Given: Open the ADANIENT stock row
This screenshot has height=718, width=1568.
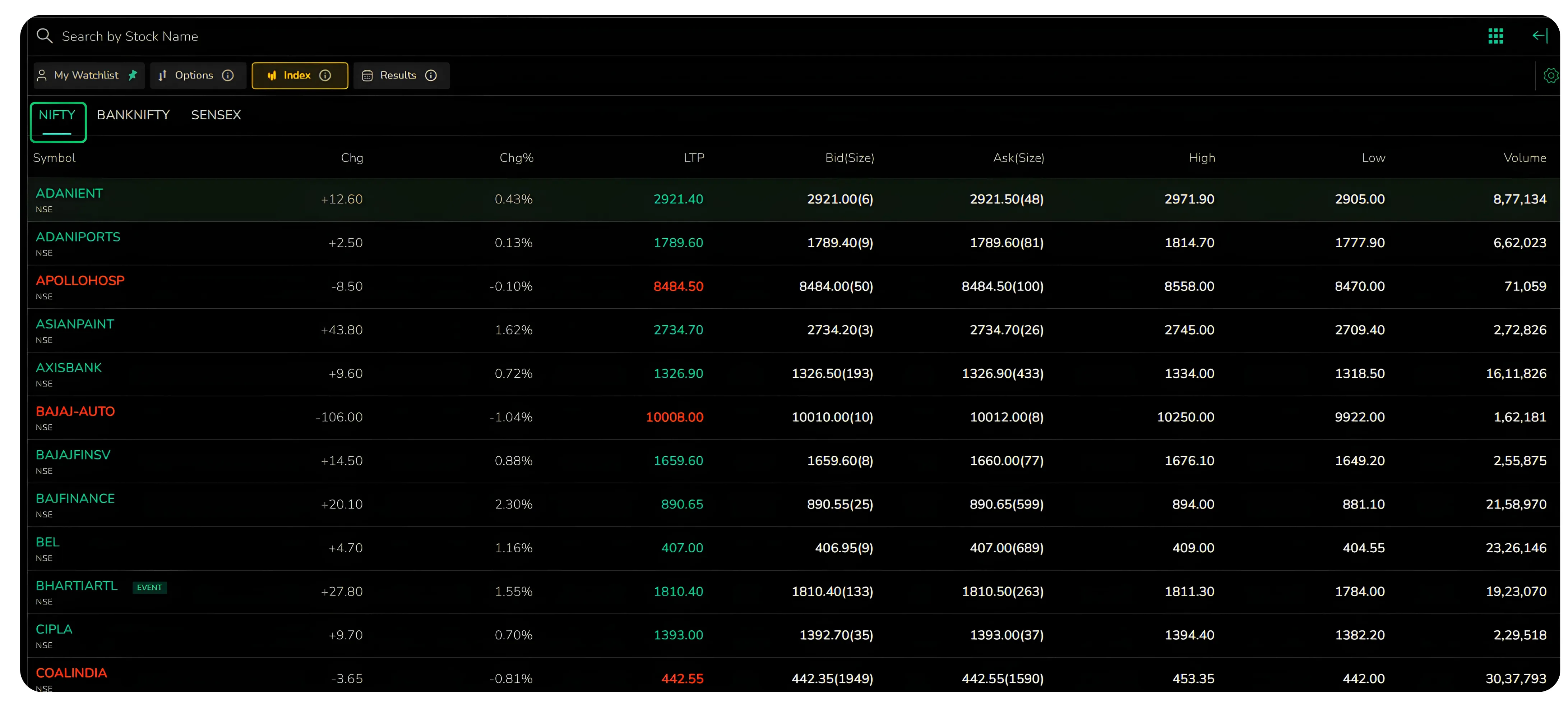Looking at the screenshot, I should pos(793,199).
